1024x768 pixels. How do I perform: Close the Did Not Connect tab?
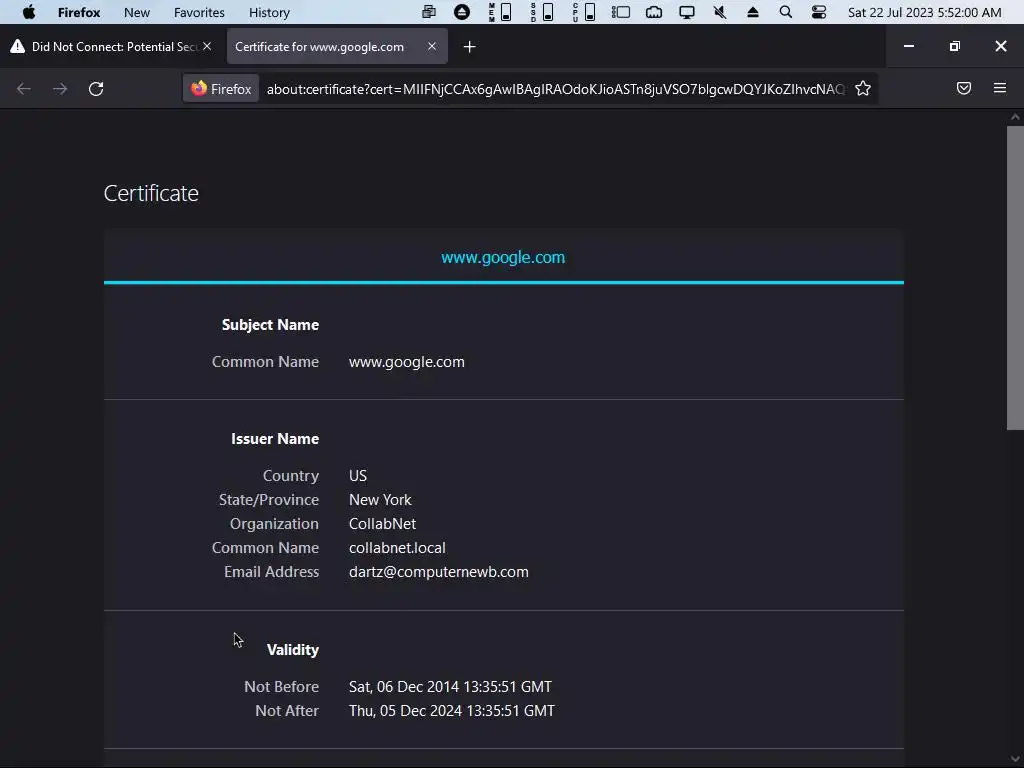pos(207,46)
